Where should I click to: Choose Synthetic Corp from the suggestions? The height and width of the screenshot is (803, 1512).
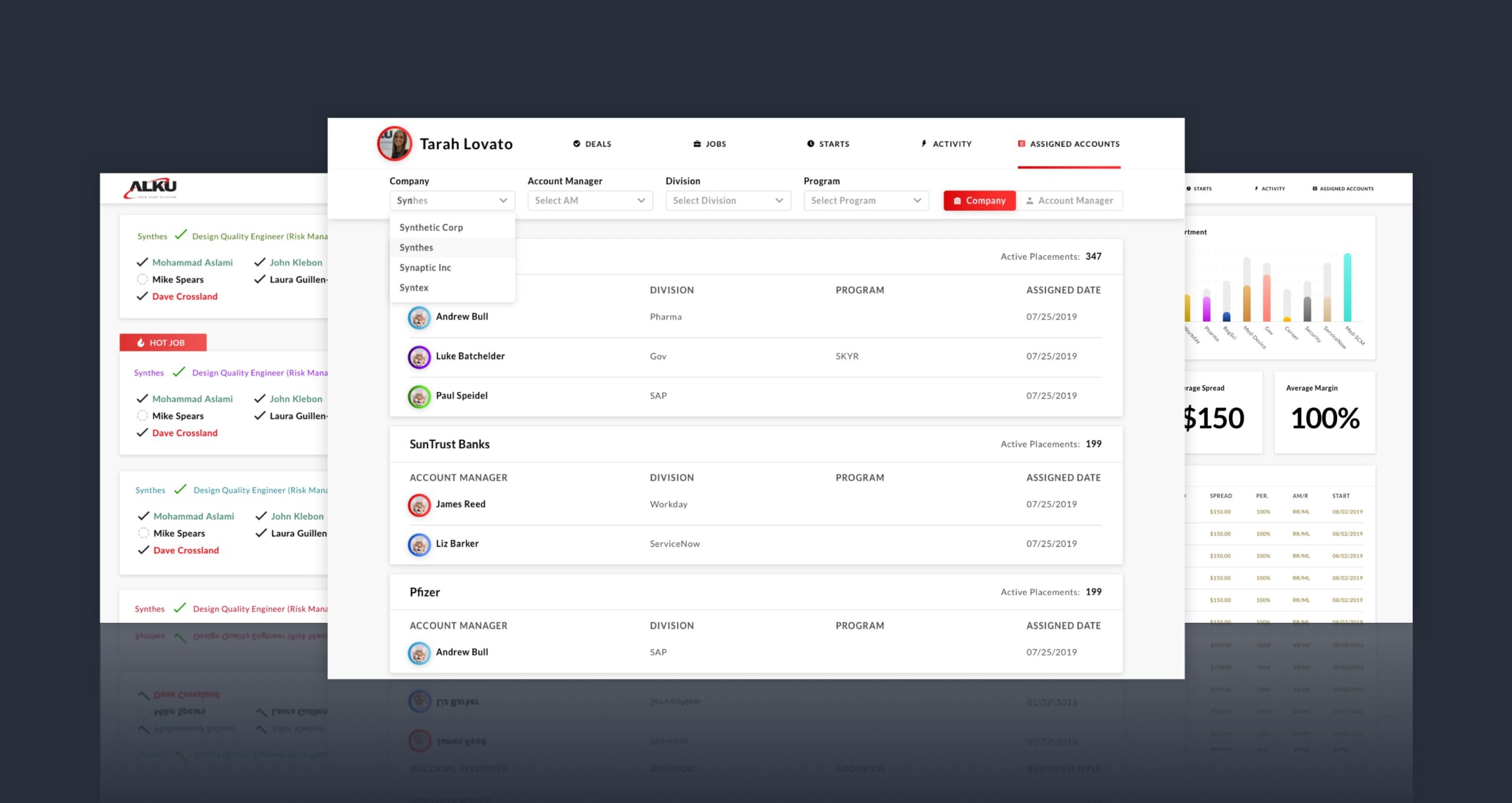(452, 227)
